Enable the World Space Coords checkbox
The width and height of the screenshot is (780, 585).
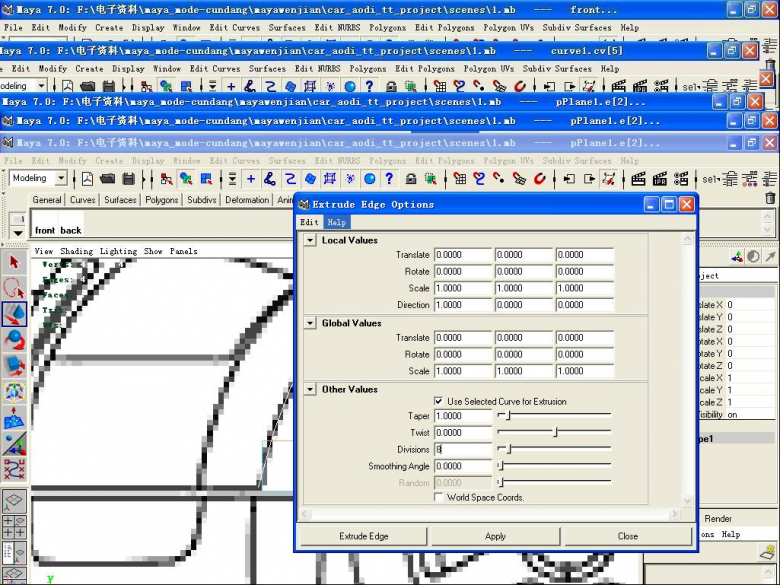[x=438, y=497]
